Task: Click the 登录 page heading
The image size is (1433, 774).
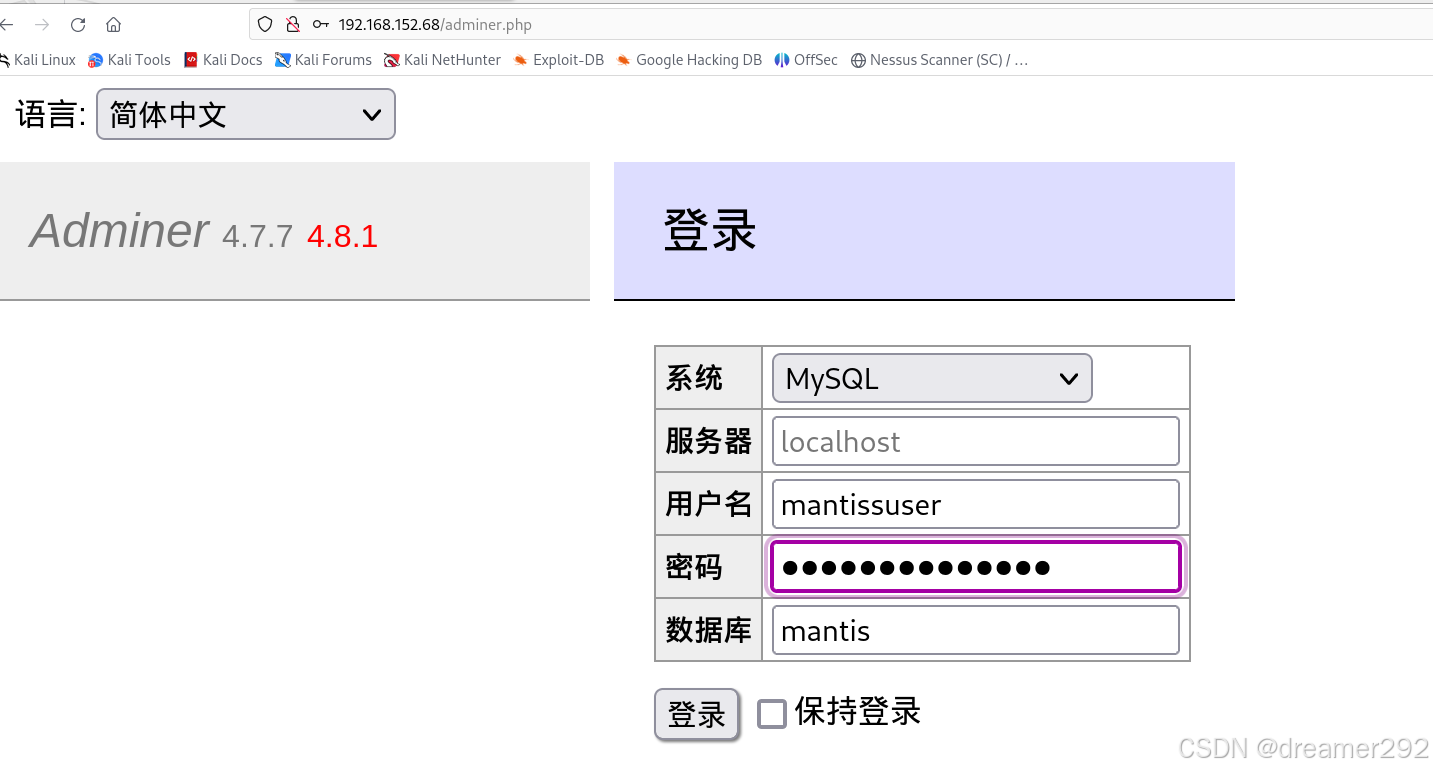Action: (x=710, y=230)
